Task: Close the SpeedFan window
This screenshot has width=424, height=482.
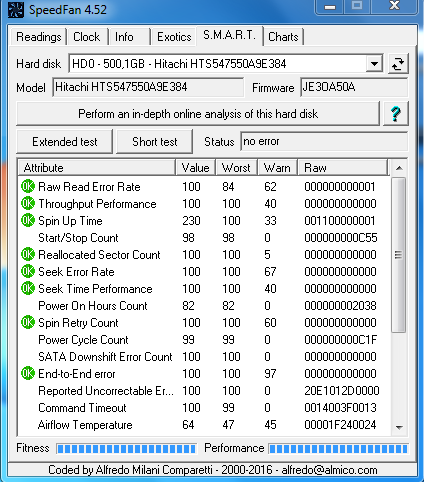Action: click(395, 6)
